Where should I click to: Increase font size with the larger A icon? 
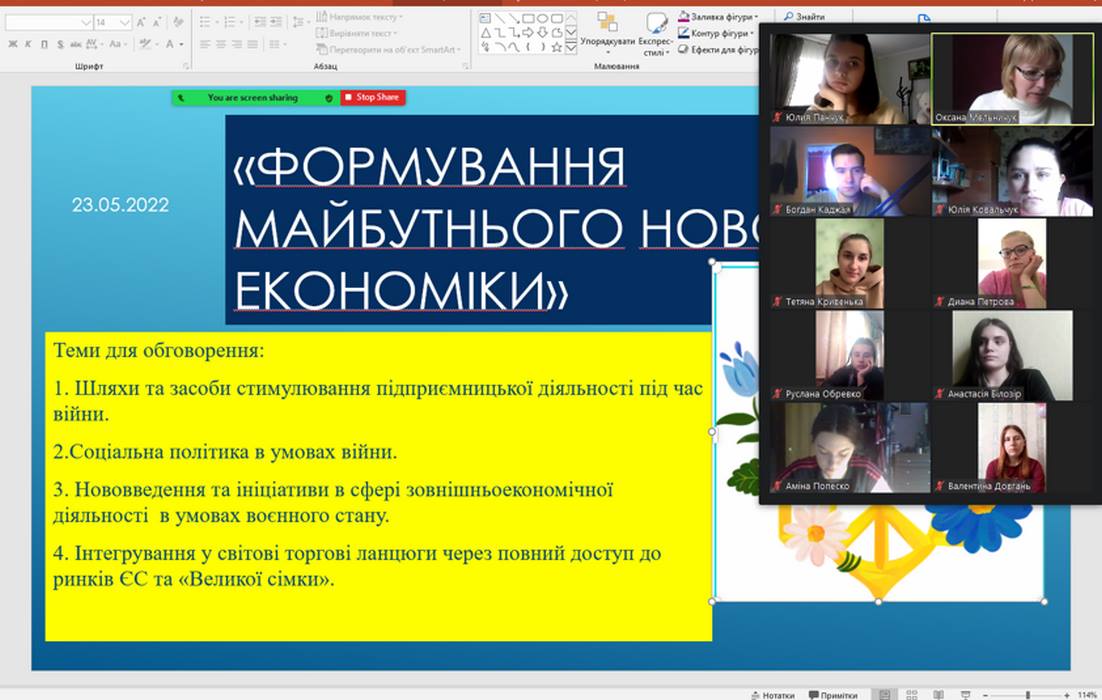(x=141, y=21)
